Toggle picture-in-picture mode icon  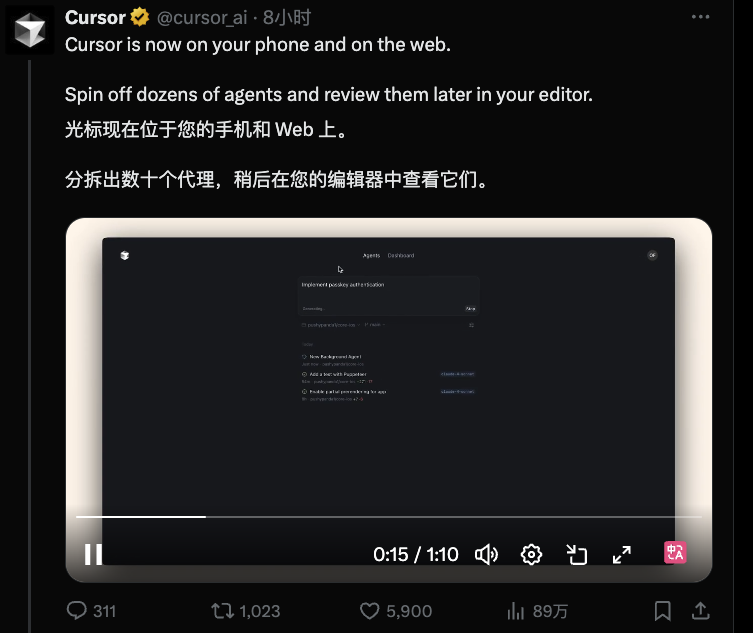(576, 555)
